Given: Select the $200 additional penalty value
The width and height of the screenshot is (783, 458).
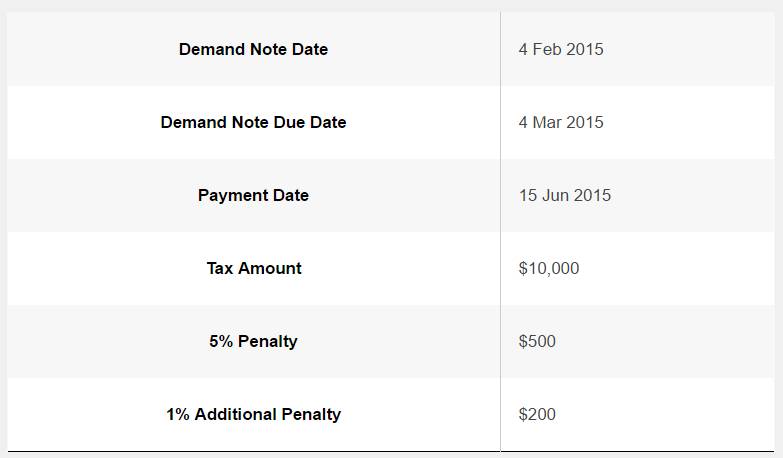Looking at the screenshot, I should [537, 414].
